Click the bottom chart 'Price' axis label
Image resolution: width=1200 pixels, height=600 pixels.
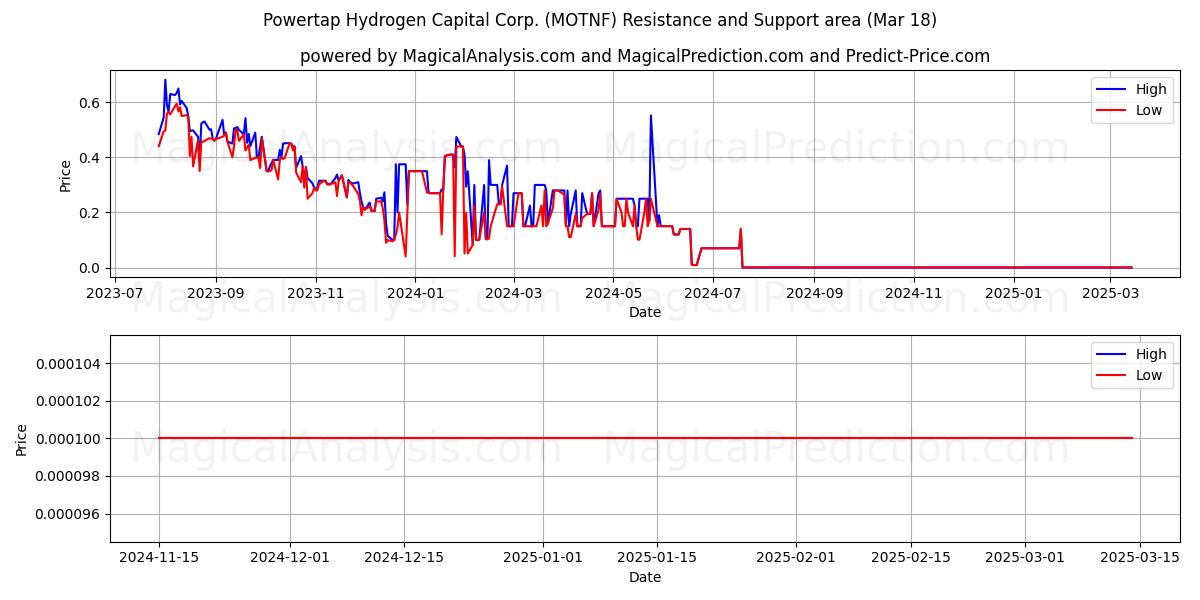22,439
